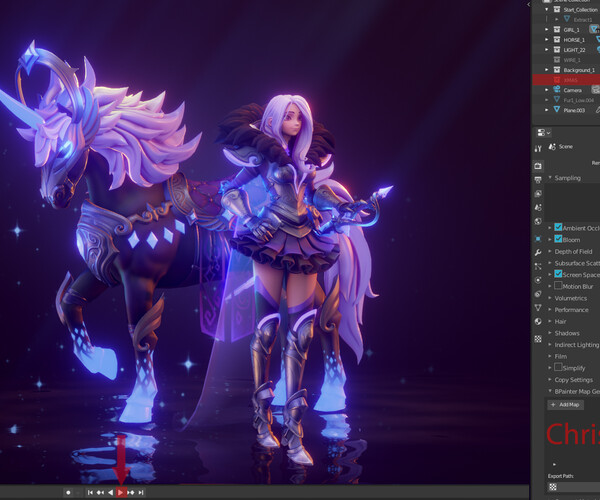Open the Object Data properties tab icon
Image resolution: width=600 pixels, height=500 pixels.
click(x=538, y=308)
